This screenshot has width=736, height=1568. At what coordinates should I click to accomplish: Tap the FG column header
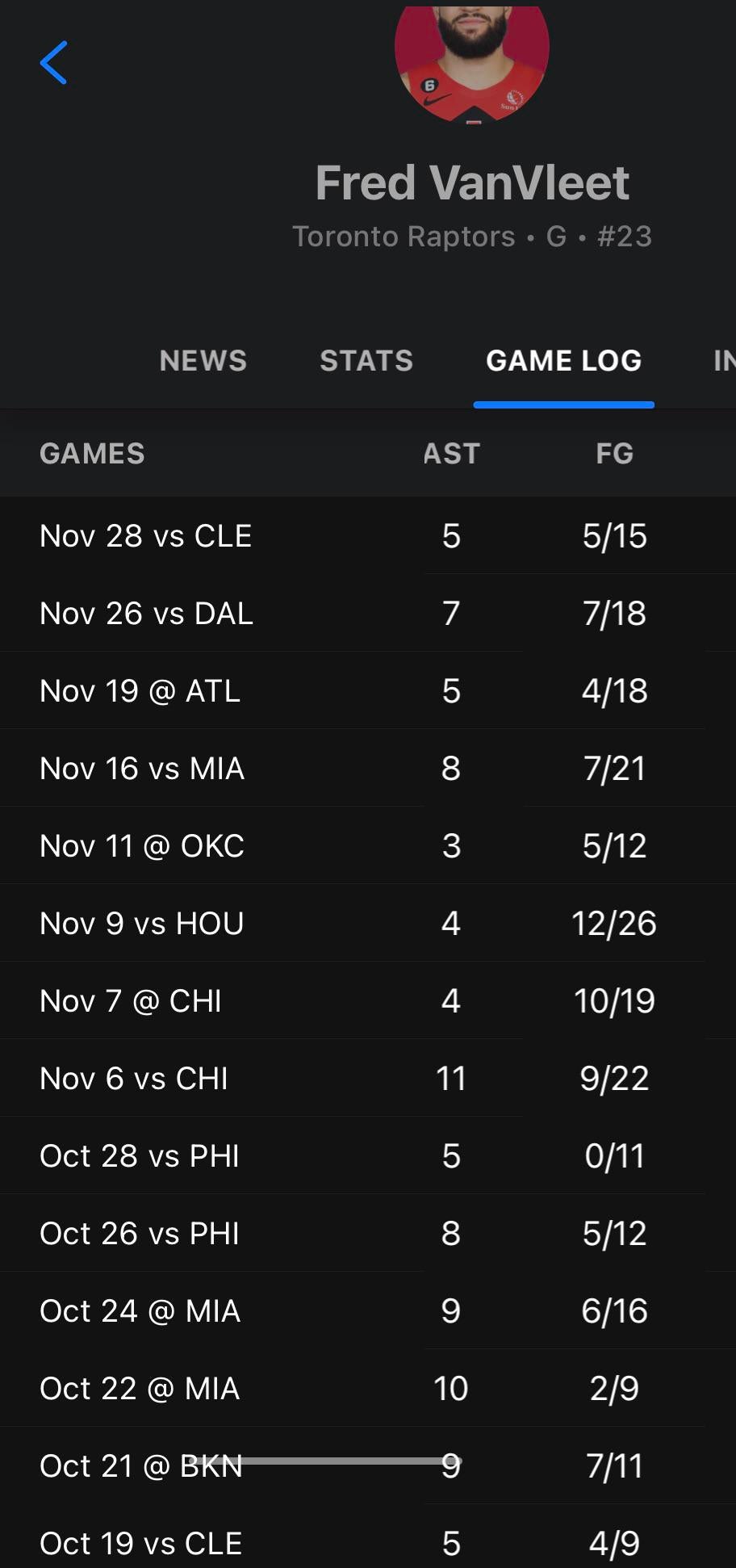[x=614, y=454]
